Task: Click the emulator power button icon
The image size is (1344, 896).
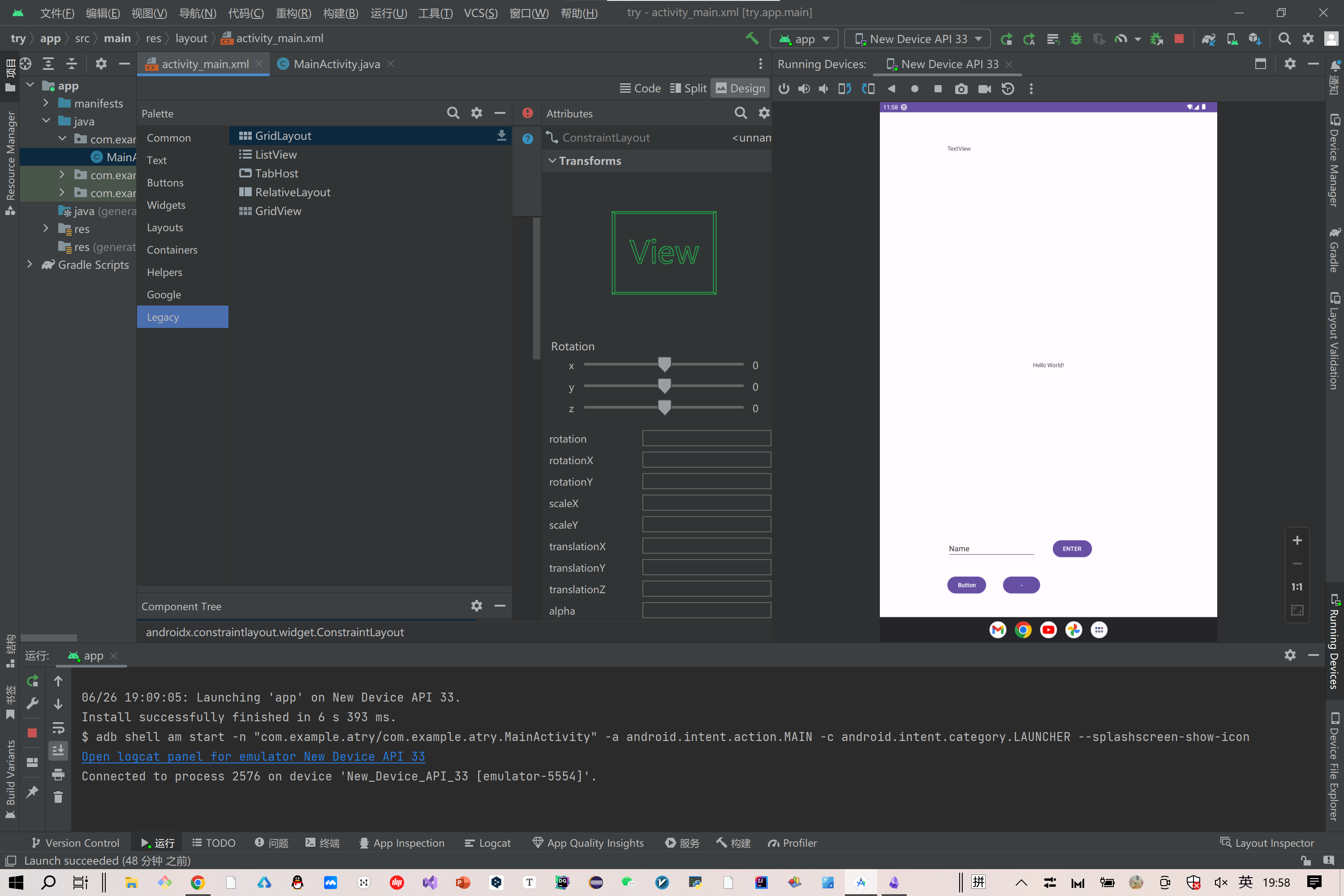Action: tap(784, 89)
